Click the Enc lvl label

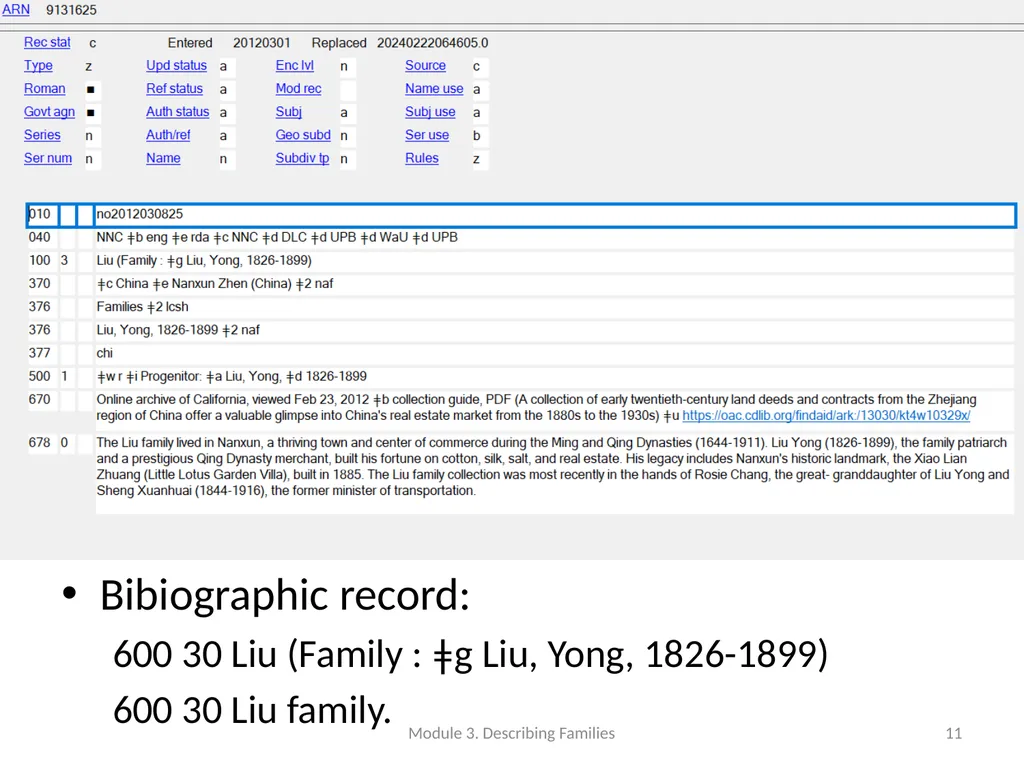pos(295,66)
